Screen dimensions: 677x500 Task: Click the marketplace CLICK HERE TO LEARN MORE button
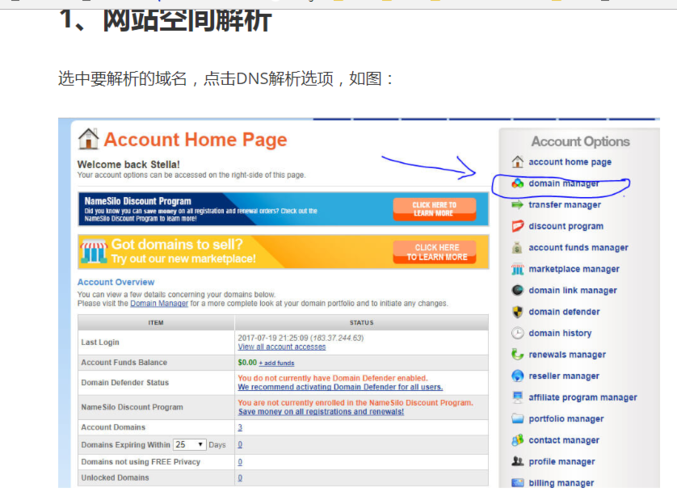pos(434,252)
